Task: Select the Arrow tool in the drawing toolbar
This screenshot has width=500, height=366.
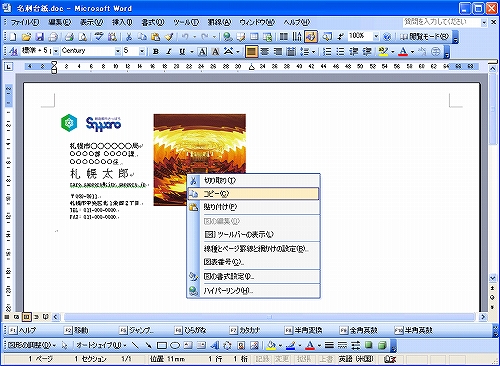Action: click(x=148, y=345)
